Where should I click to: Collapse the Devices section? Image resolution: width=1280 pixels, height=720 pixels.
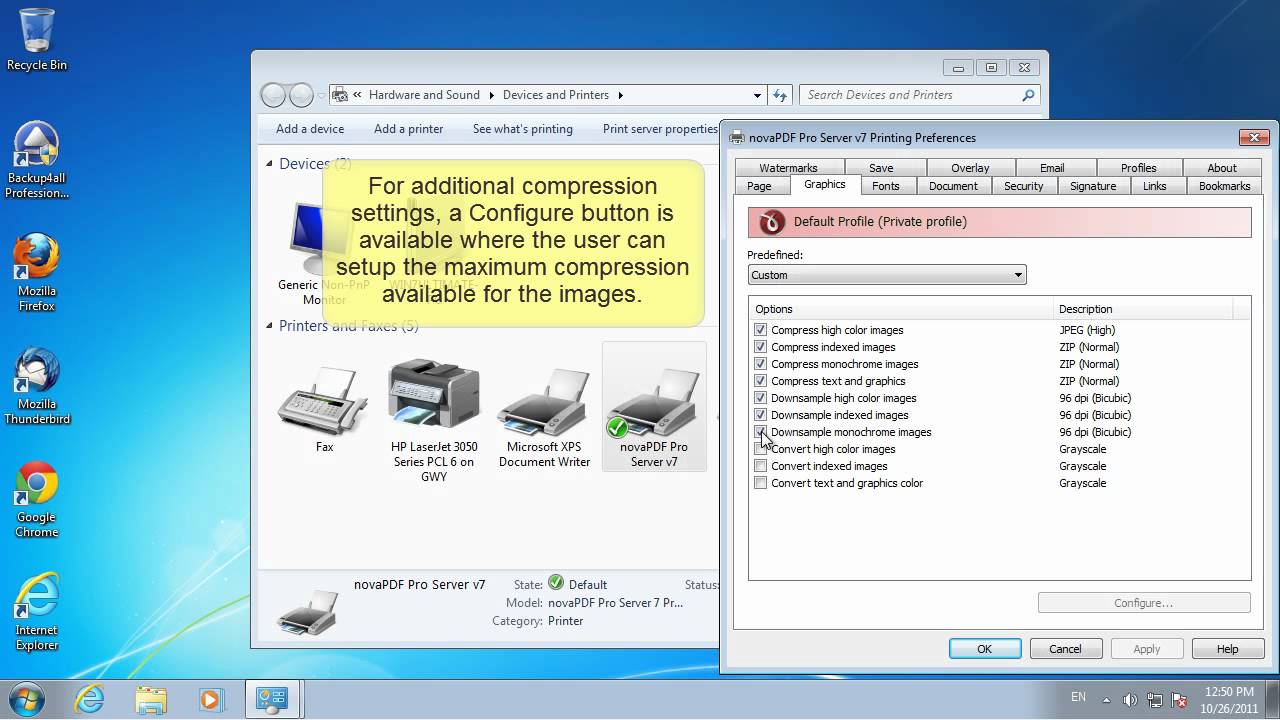269,163
